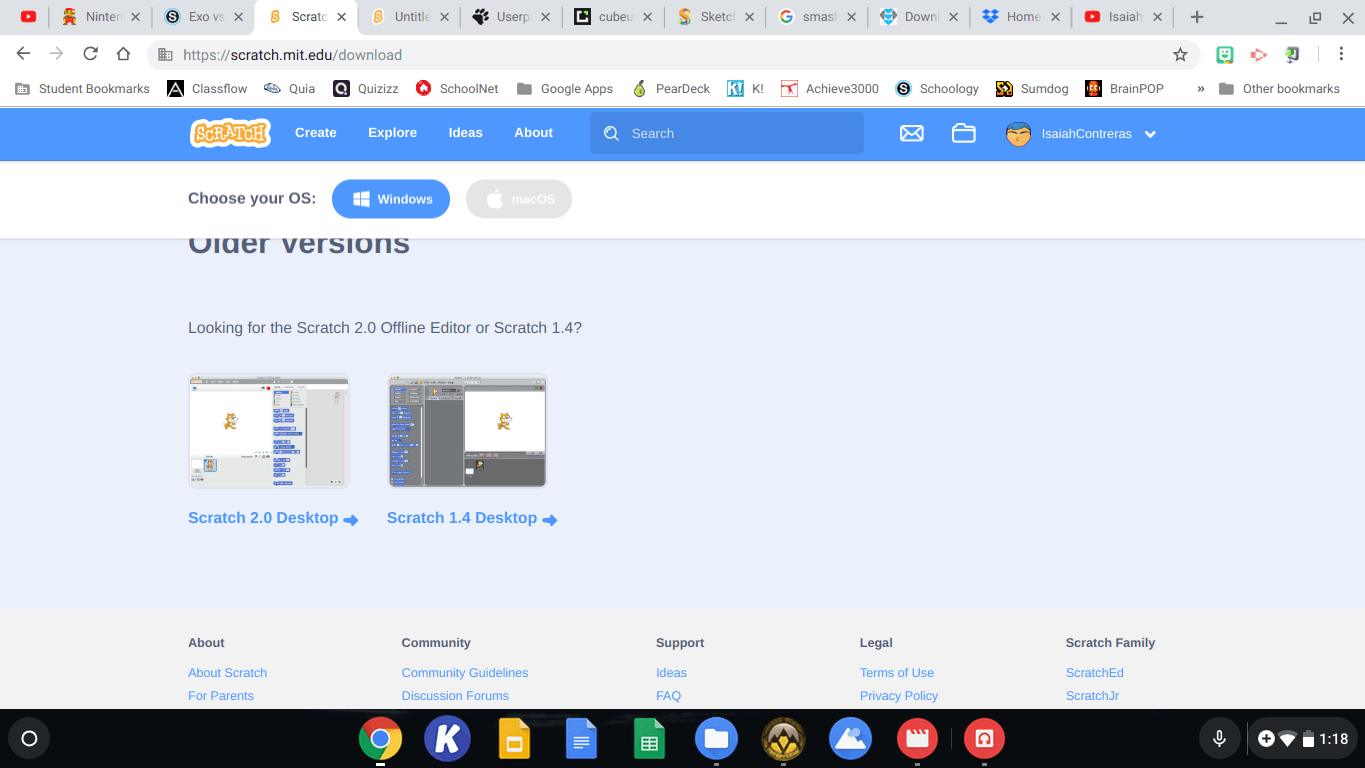Open the Community Guidelines link

[464, 673]
